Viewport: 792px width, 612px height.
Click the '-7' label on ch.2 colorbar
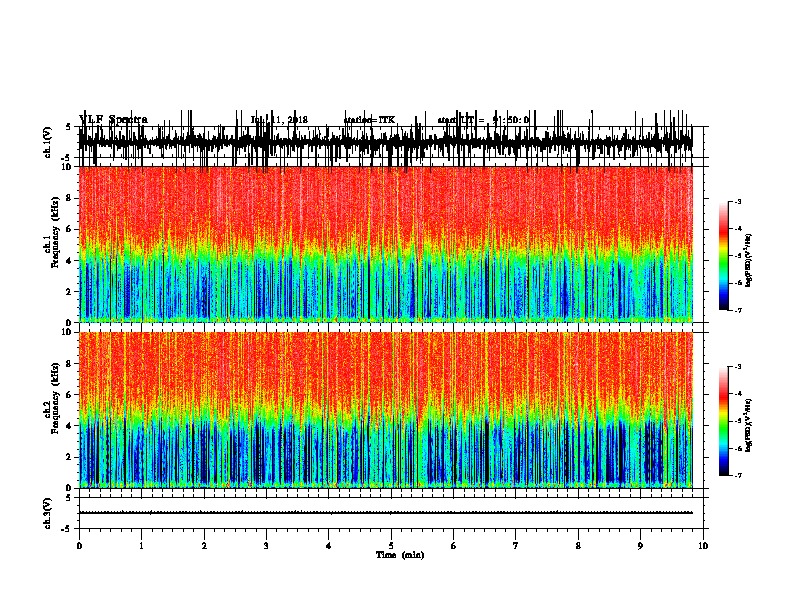tap(737, 476)
